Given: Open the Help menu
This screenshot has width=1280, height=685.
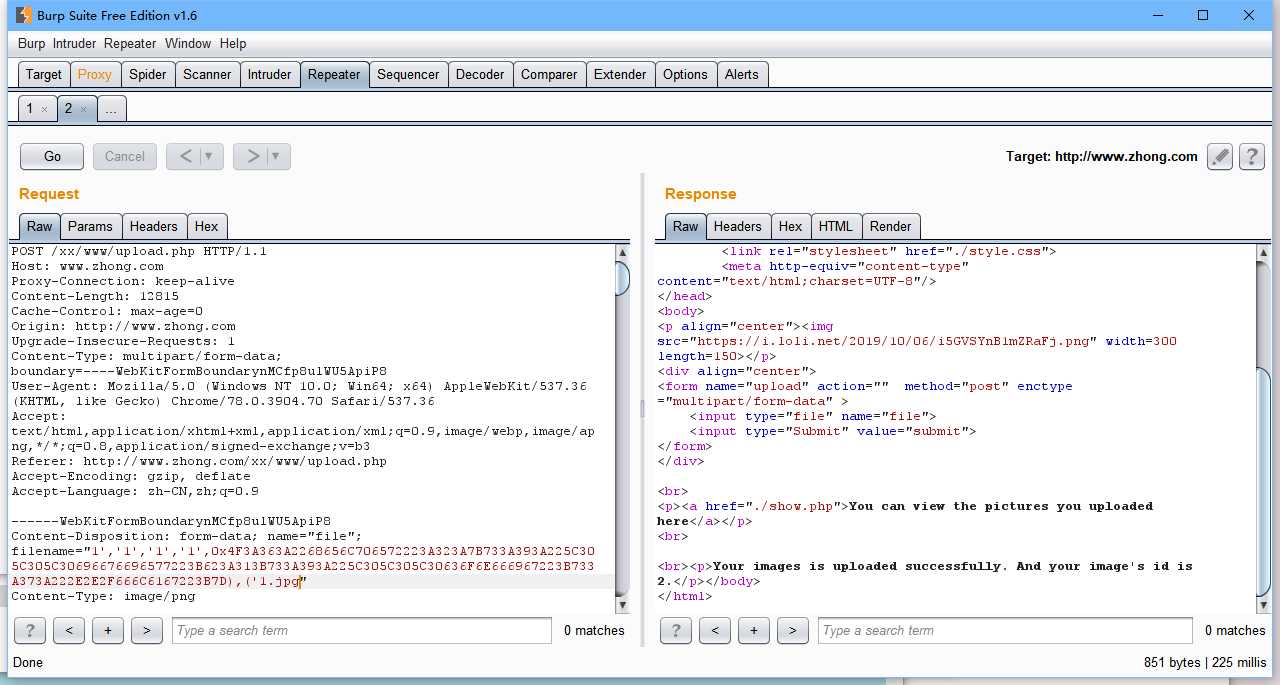Looking at the screenshot, I should click(233, 44).
